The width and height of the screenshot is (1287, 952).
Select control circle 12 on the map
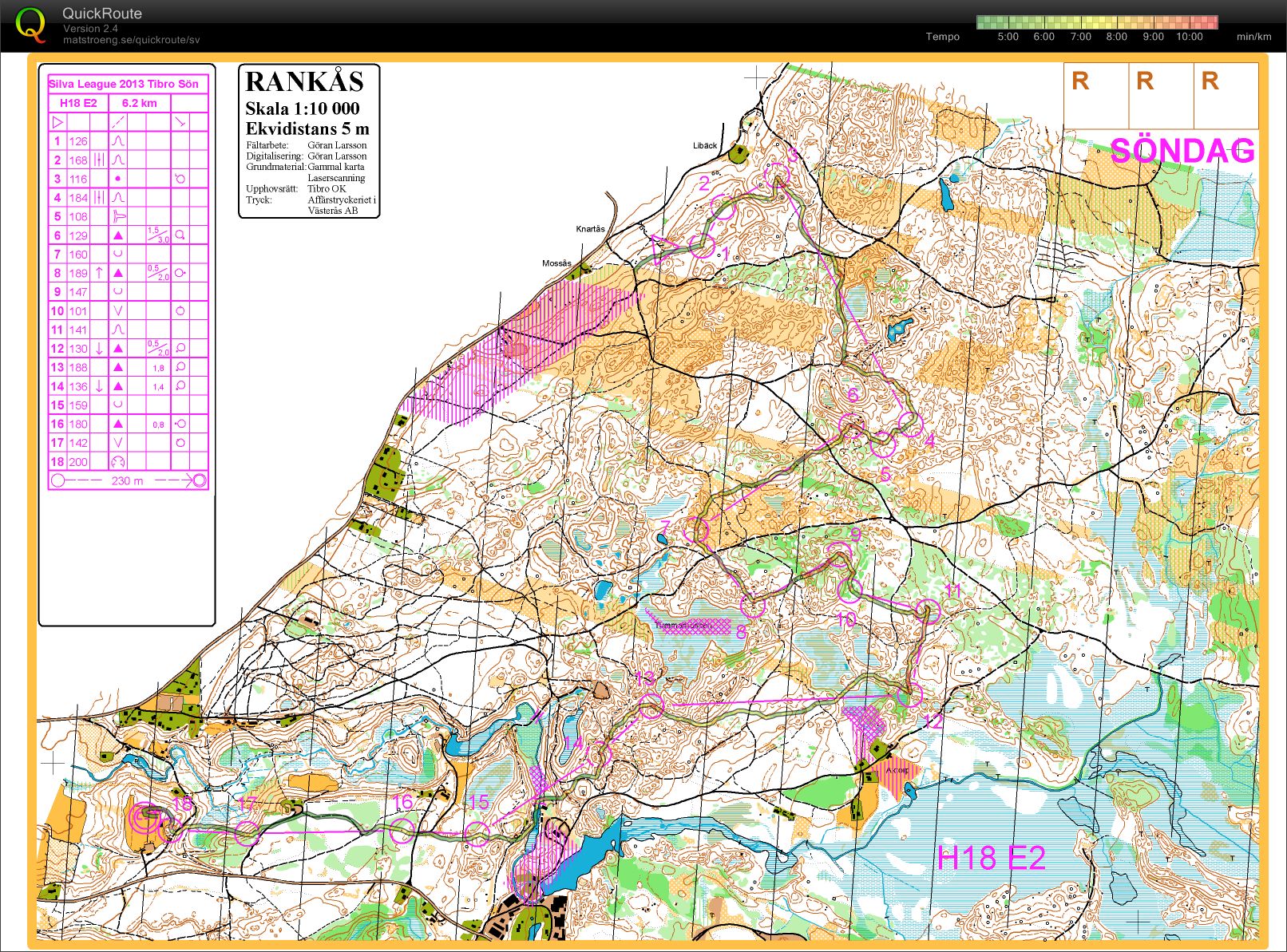click(909, 695)
